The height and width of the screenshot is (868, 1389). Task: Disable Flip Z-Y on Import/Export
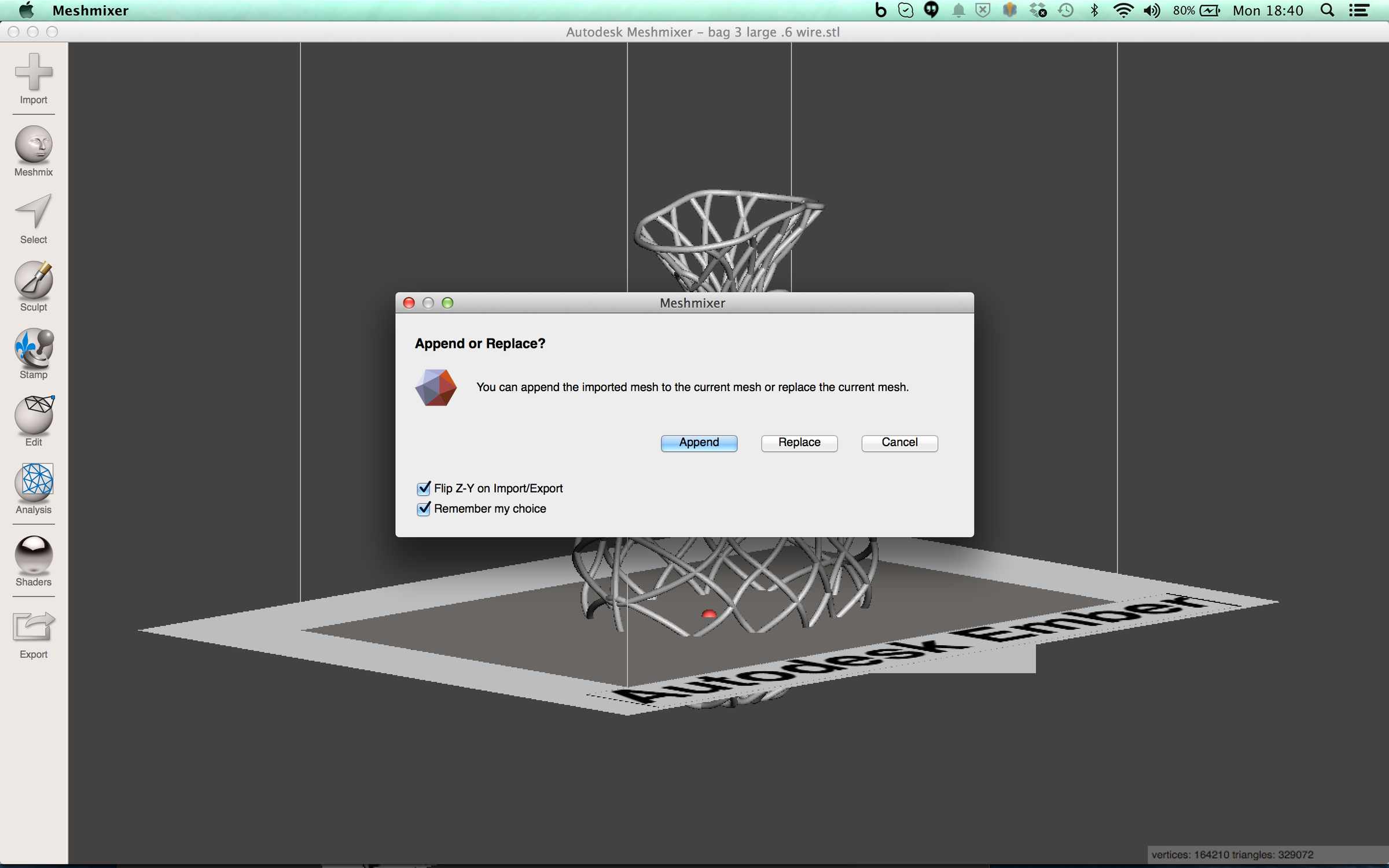(x=423, y=488)
